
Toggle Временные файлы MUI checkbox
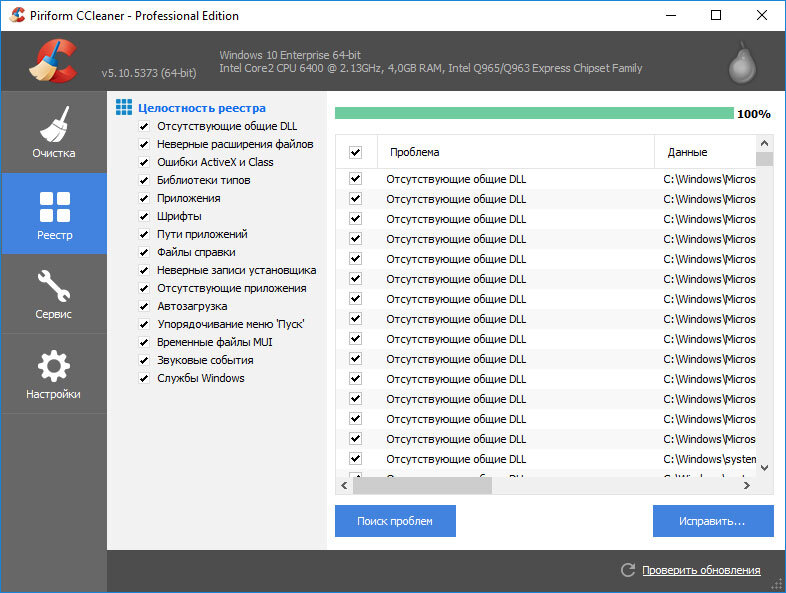click(x=144, y=342)
